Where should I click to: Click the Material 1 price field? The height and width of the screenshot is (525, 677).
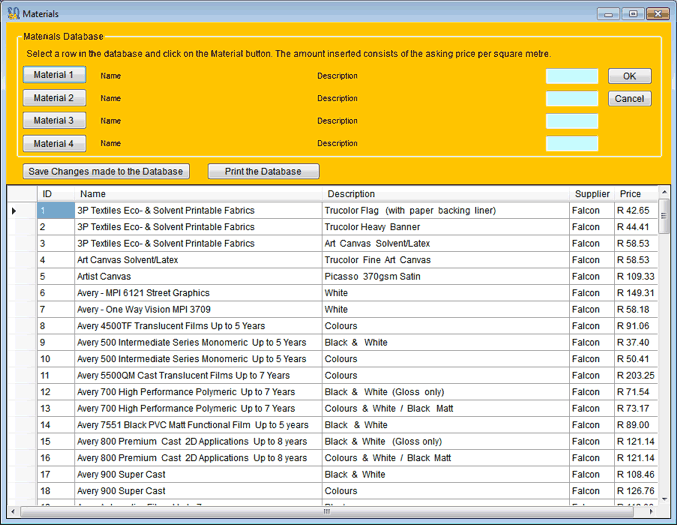click(x=572, y=76)
